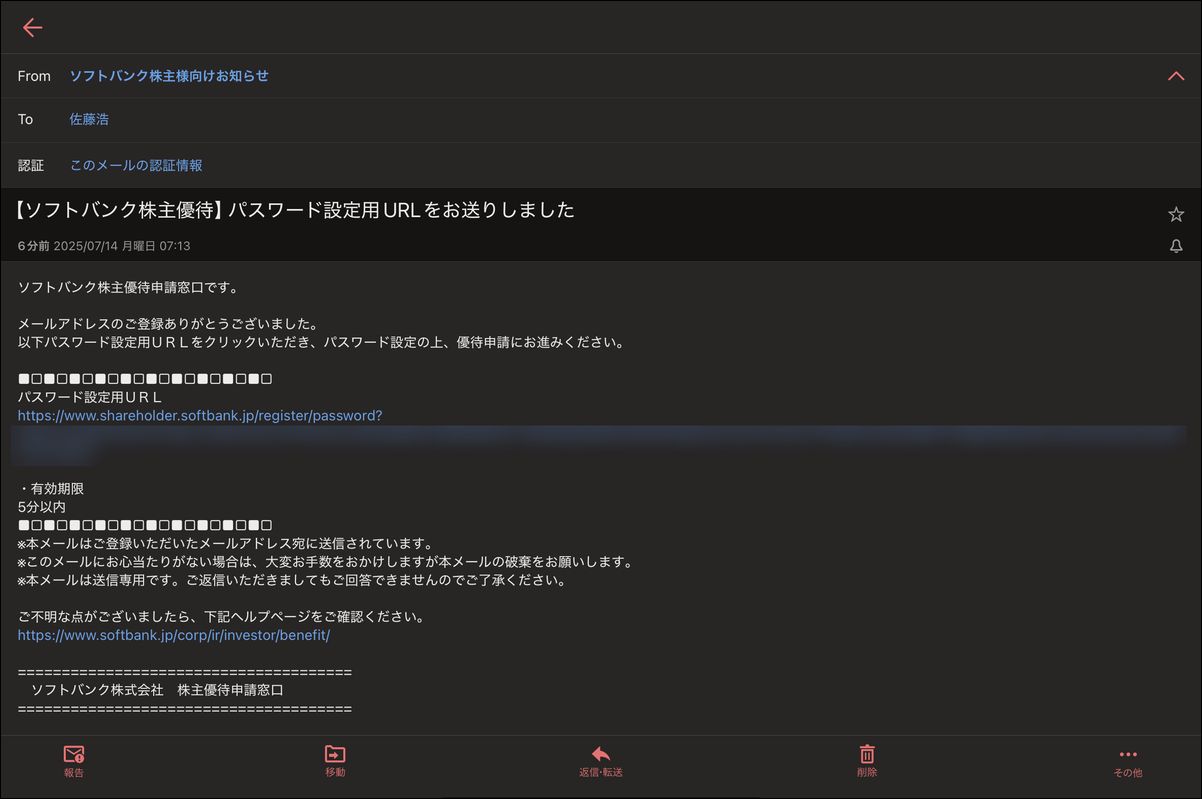Select the To label
Viewport: 1202px width, 799px height.
pyautogui.click(x=25, y=119)
